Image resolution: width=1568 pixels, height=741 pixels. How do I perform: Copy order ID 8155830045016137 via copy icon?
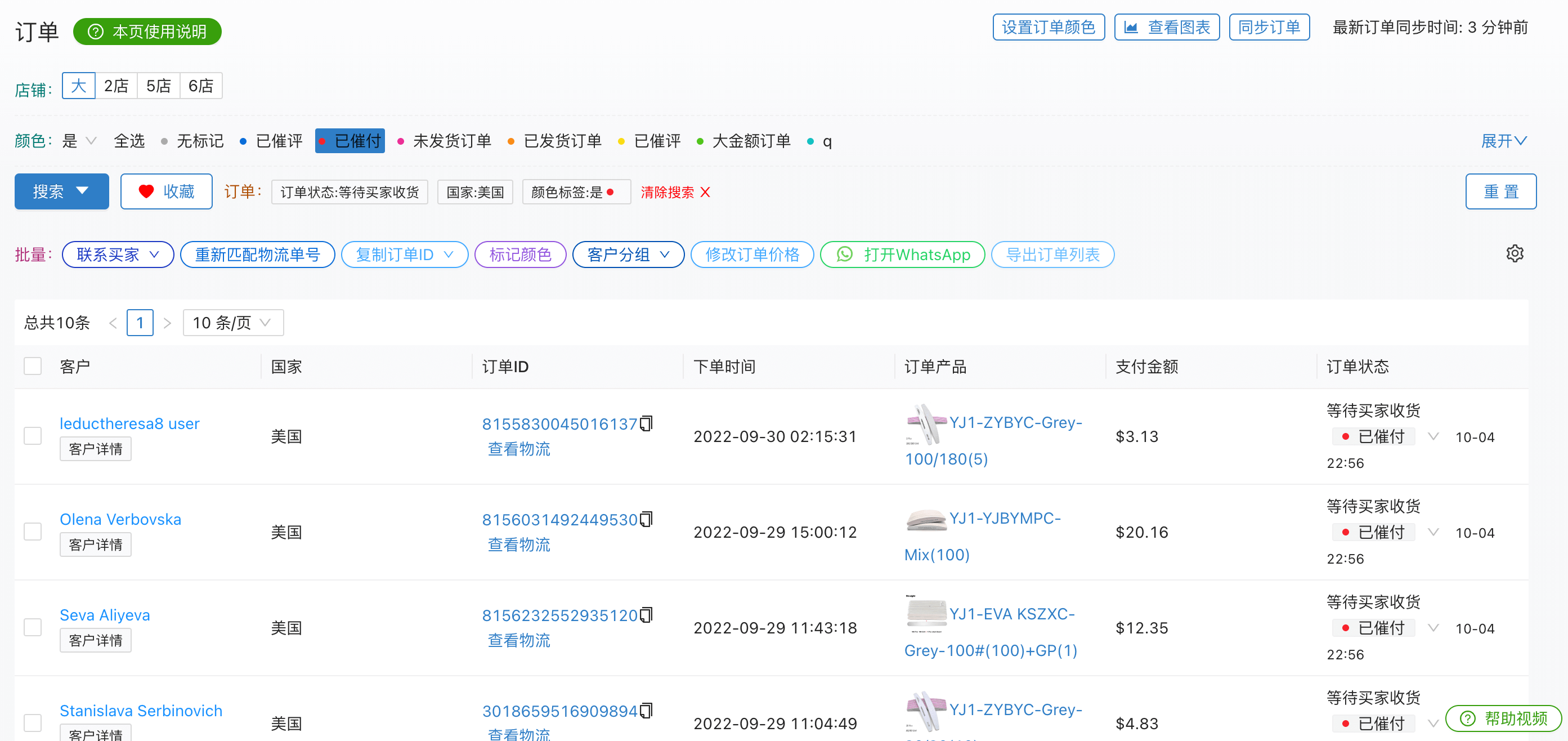[647, 423]
